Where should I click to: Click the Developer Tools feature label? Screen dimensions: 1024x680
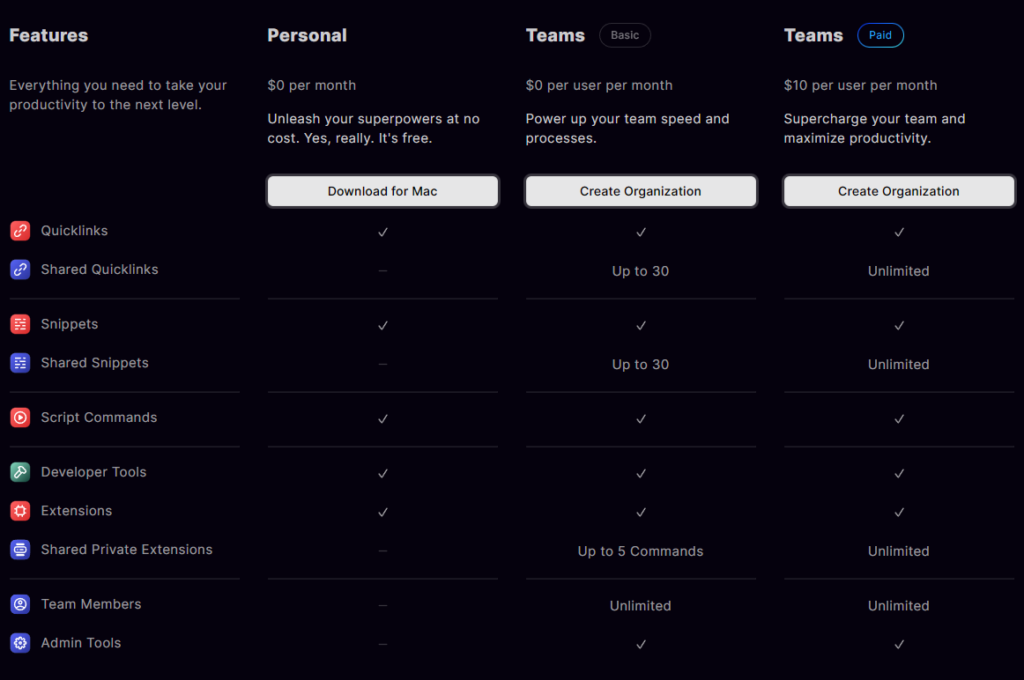point(93,472)
